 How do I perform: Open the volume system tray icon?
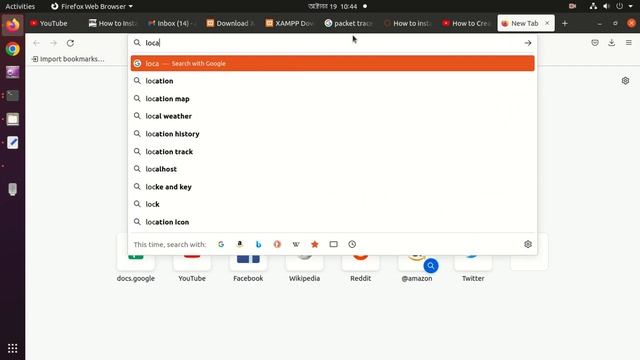(607, 6)
